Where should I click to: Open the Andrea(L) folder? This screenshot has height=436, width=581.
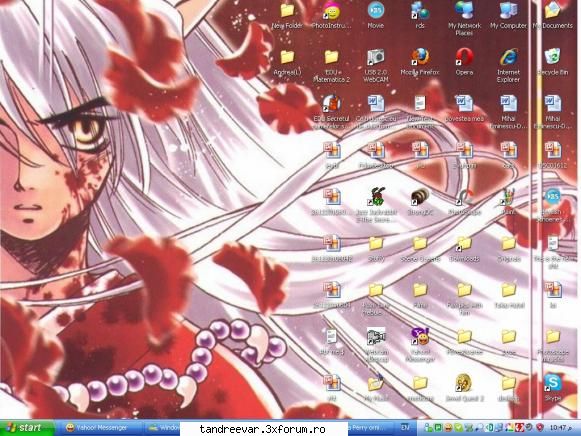pyautogui.click(x=287, y=62)
